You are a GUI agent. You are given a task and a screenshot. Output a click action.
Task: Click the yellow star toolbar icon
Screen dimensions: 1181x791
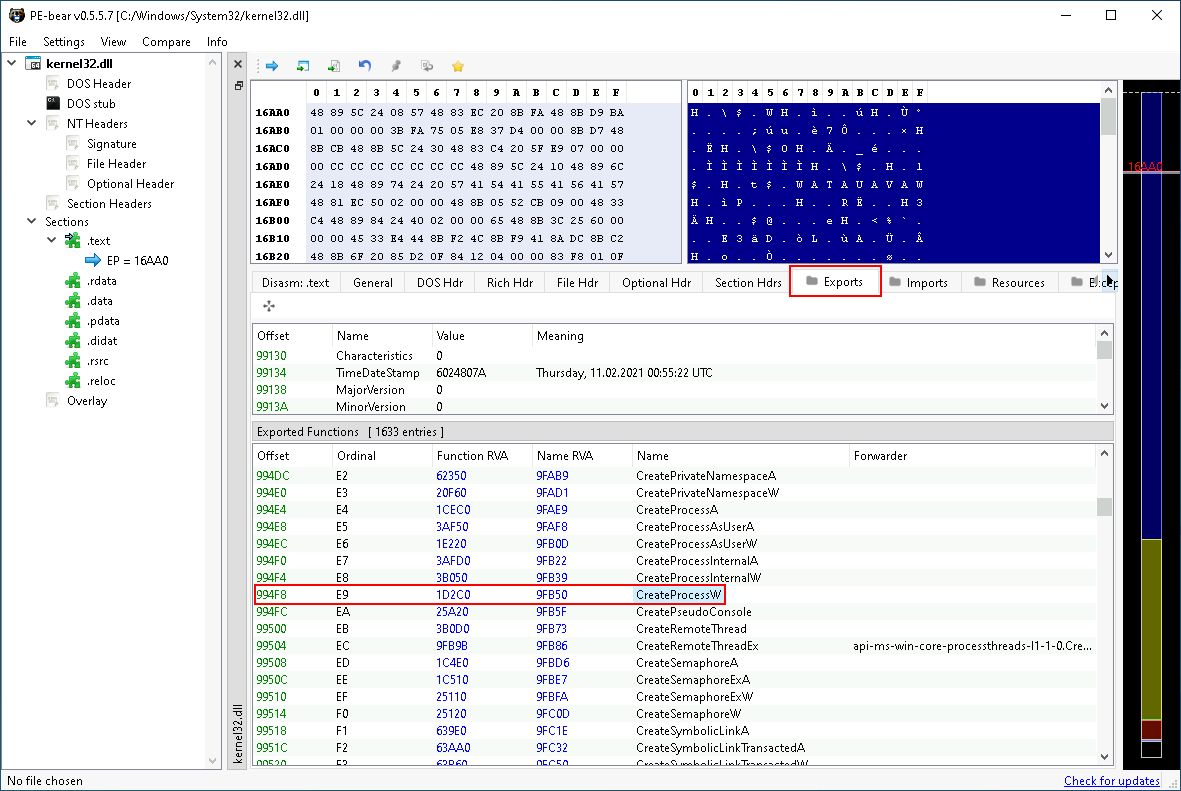(458, 66)
